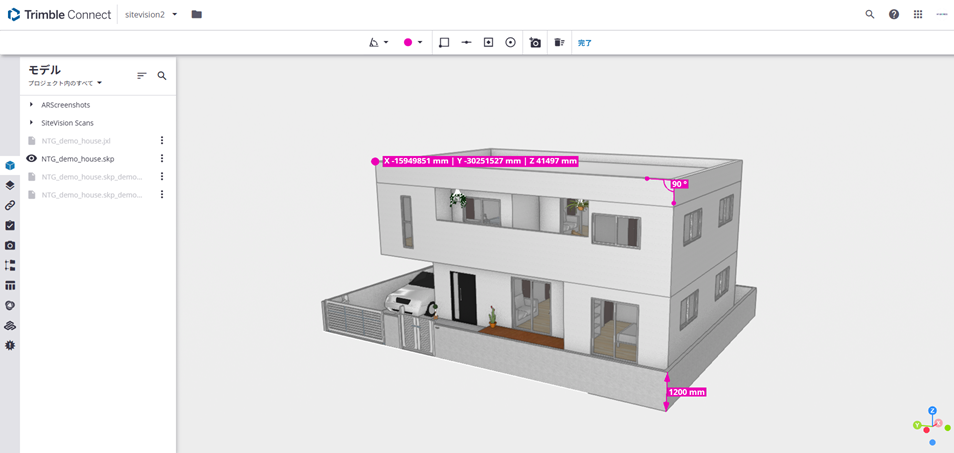Viewport: 954px width, 453px height.
Task: Go to Trimble Connect home logo
Action: (59, 14)
